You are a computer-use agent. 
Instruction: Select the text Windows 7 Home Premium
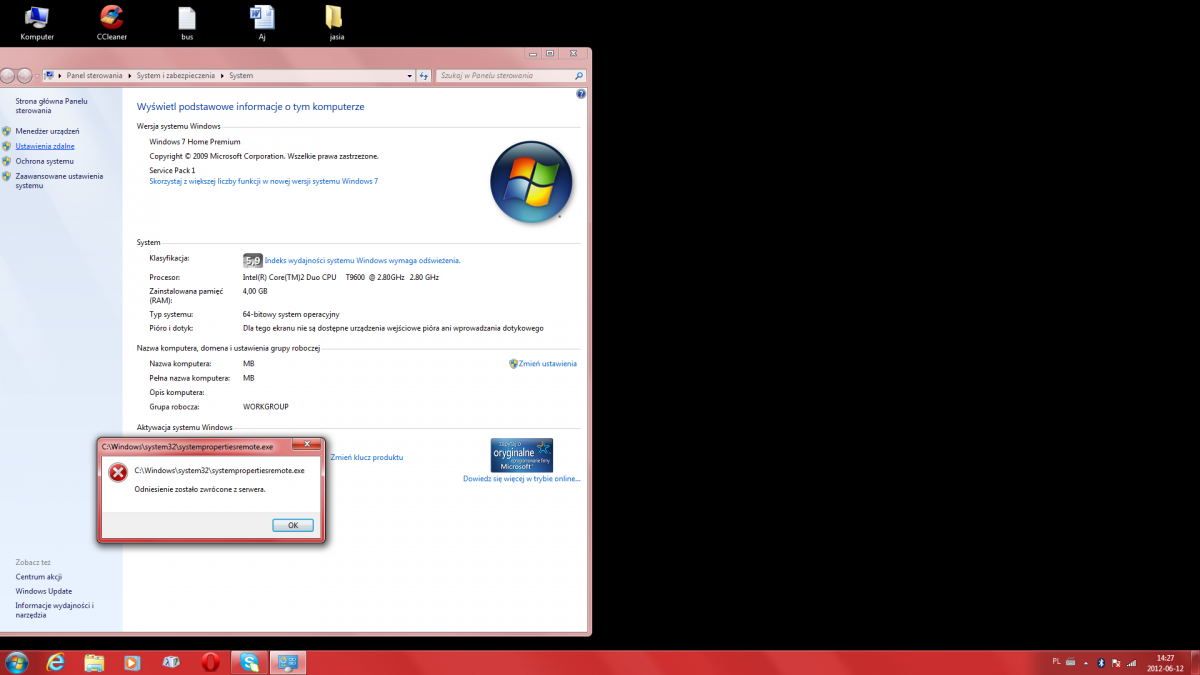click(x=194, y=142)
